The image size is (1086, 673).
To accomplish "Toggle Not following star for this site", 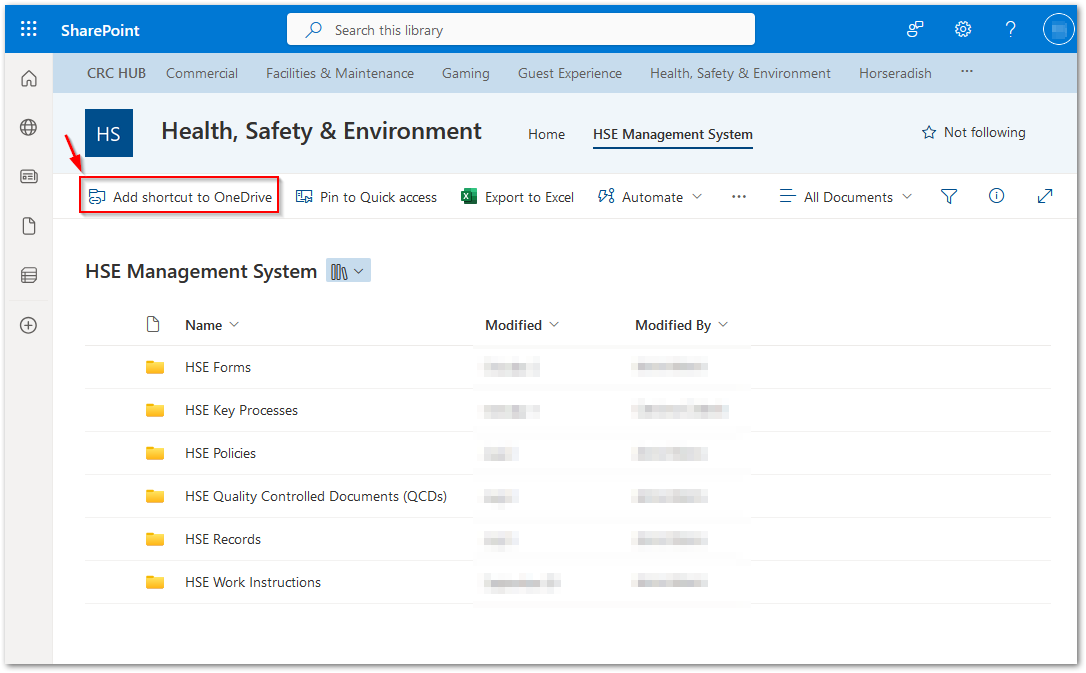I will click(x=973, y=132).
